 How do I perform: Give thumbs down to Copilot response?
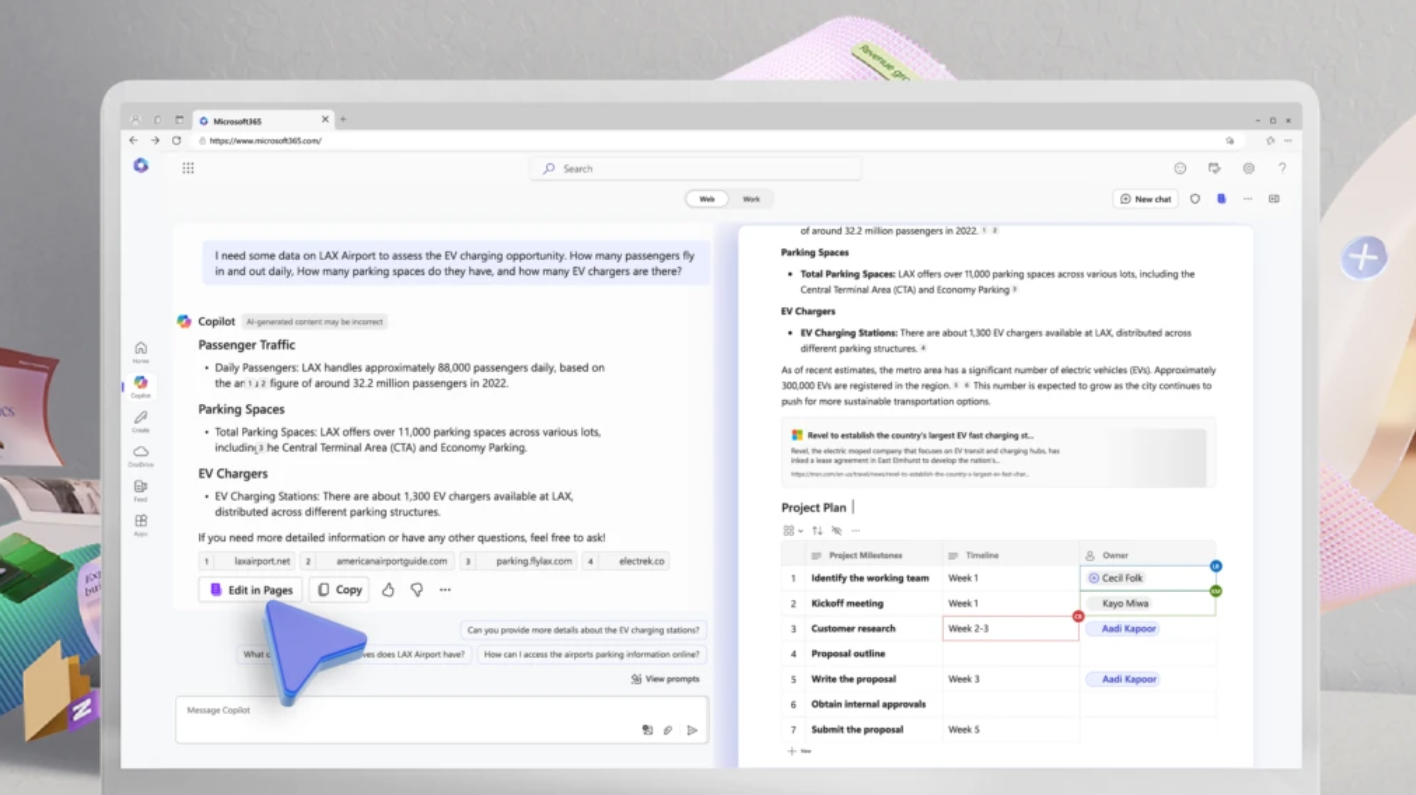416,590
